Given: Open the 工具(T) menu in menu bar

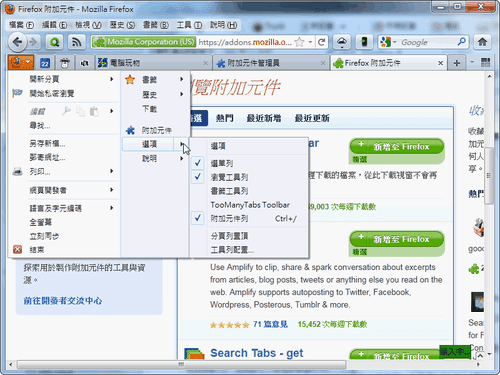Looking at the screenshot, I should click(189, 25).
